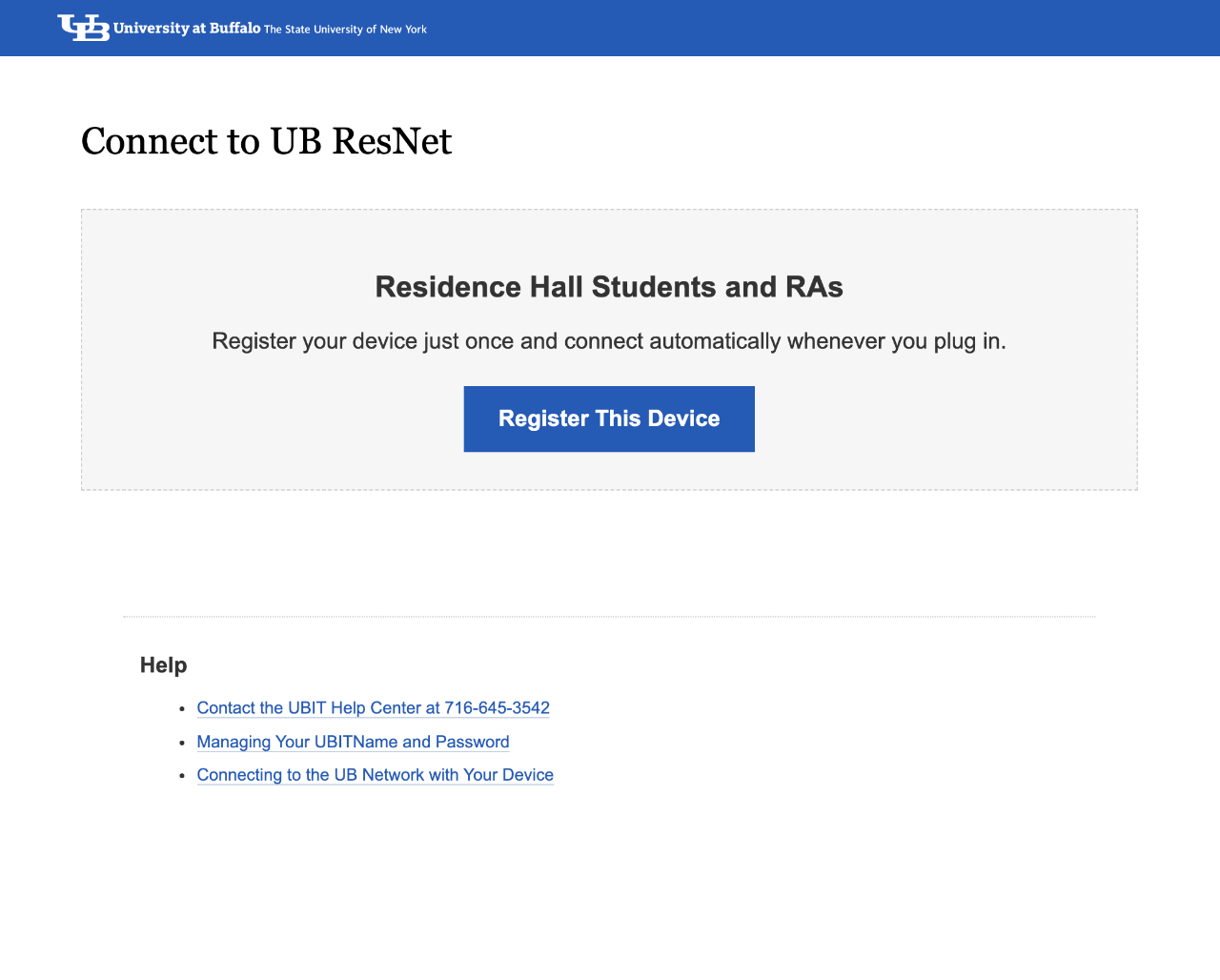
Task: Click gray registration panel background below button
Action: pyautogui.click(x=609, y=471)
